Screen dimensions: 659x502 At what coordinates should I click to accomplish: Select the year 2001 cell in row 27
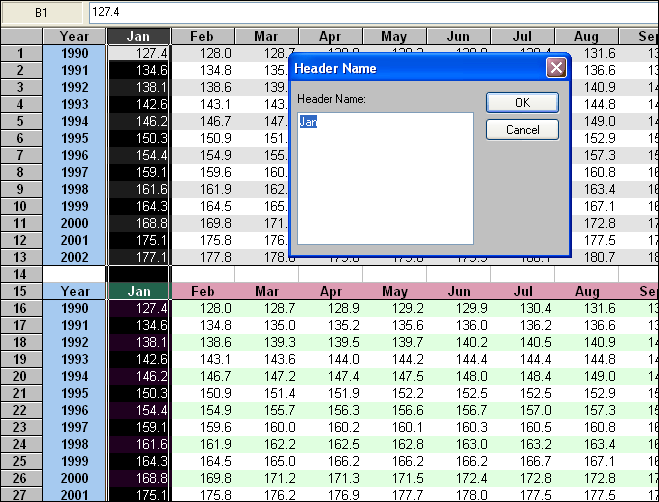tap(74, 494)
